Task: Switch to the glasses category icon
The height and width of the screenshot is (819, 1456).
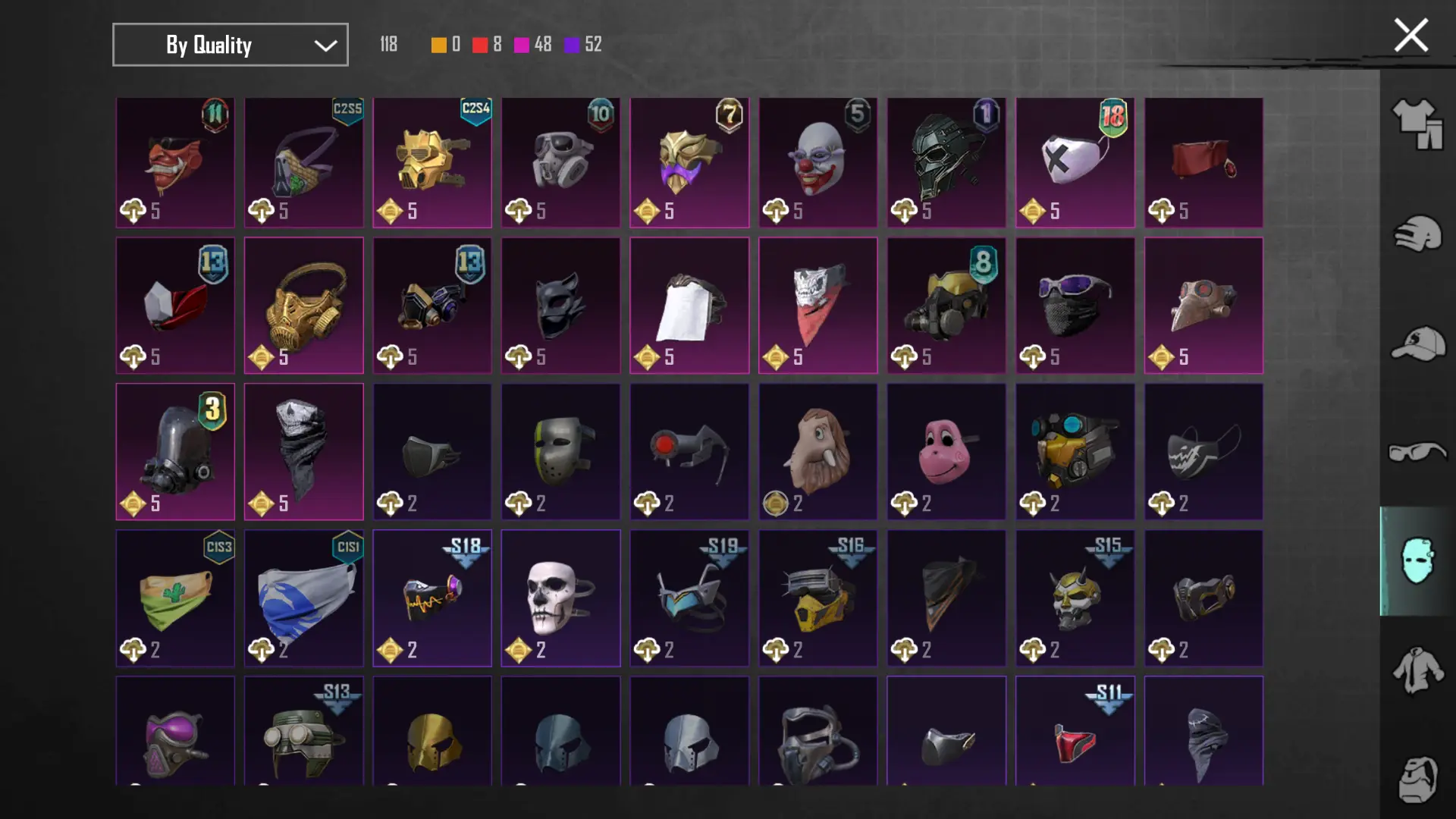Action: click(1417, 453)
